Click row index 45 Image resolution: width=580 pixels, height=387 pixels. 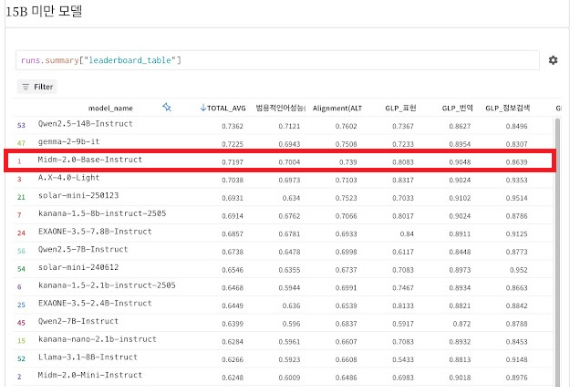pyautogui.click(x=21, y=323)
